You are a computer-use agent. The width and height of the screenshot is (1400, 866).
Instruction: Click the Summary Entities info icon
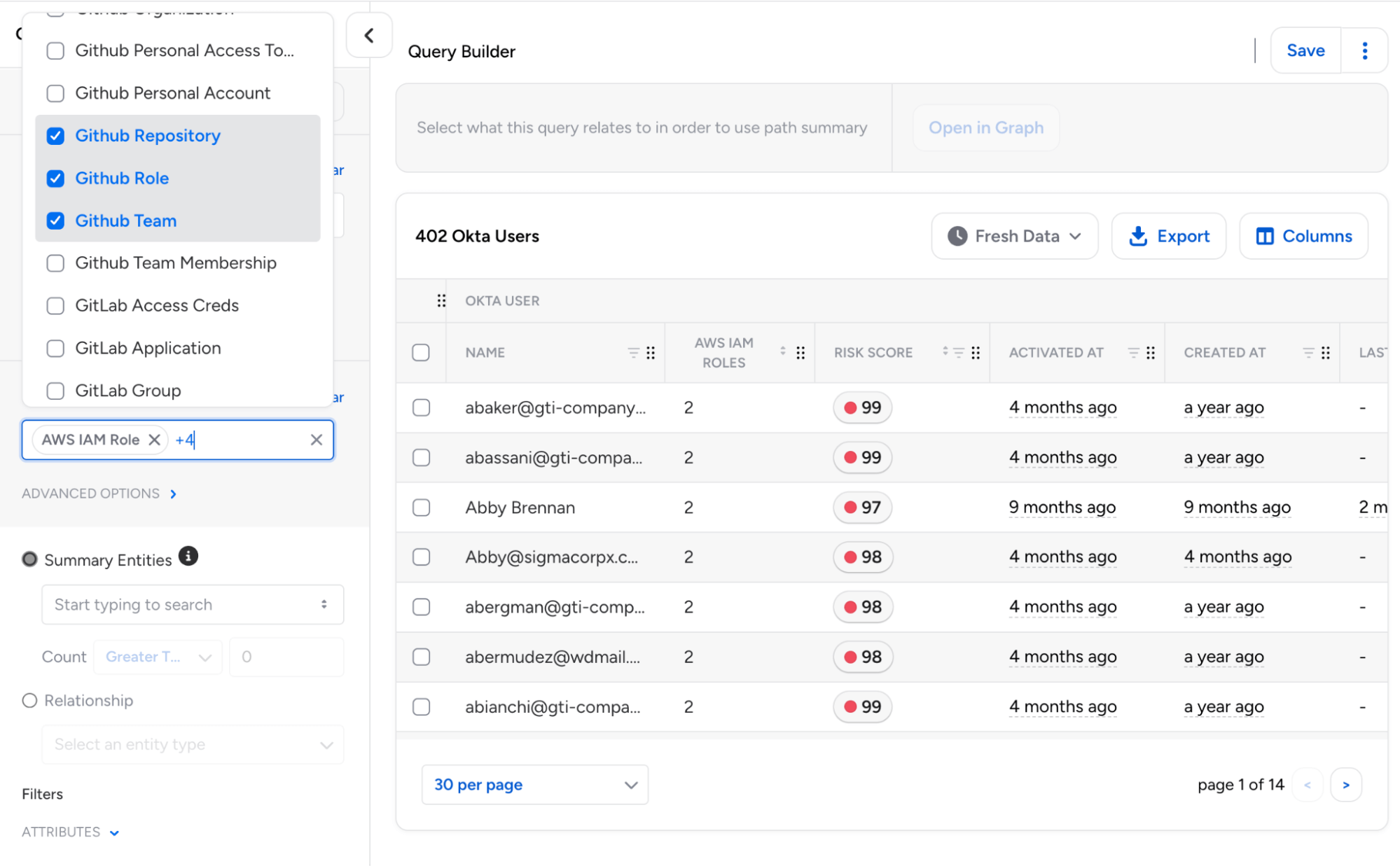[188, 557]
